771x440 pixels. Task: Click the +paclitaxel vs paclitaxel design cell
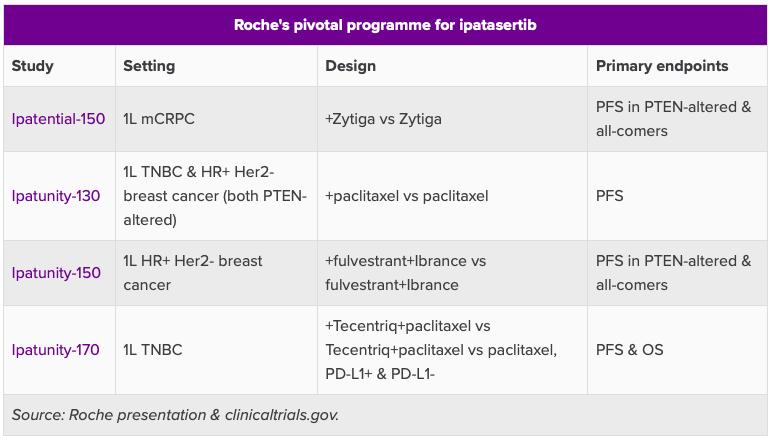(406, 196)
